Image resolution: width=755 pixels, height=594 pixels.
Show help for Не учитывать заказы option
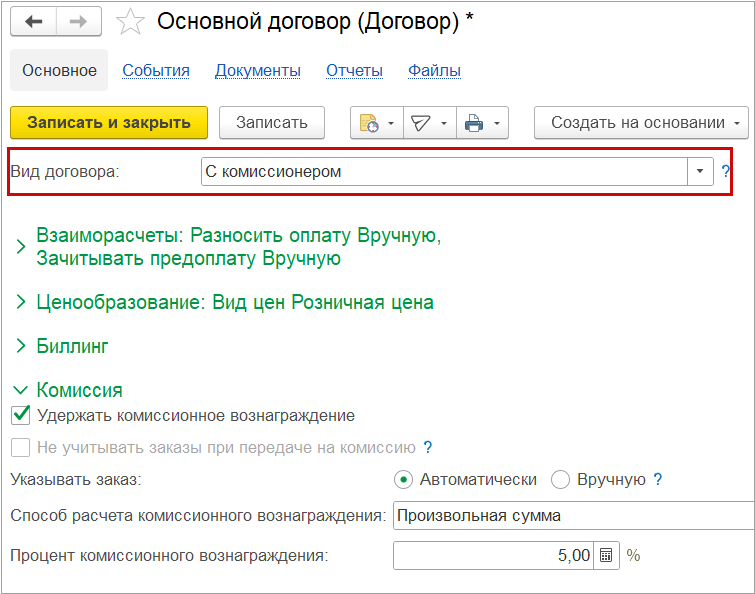coord(428,447)
